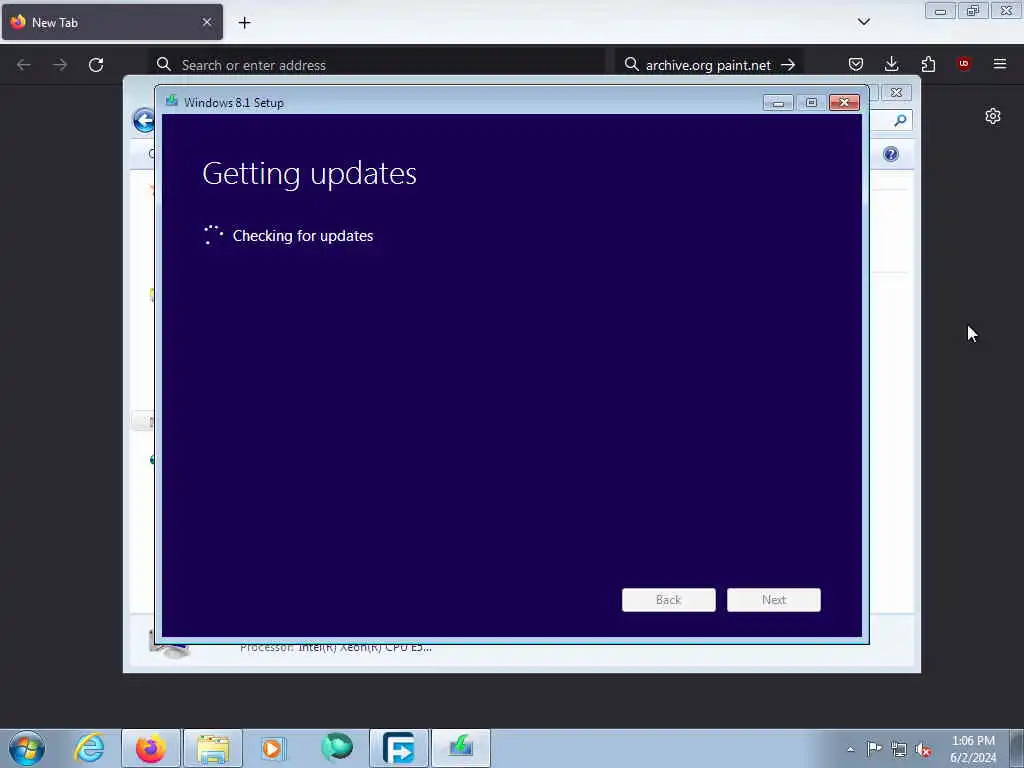Viewport: 1024px width, 768px height.
Task: Focus the Search or enter address field
Action: coord(377,65)
